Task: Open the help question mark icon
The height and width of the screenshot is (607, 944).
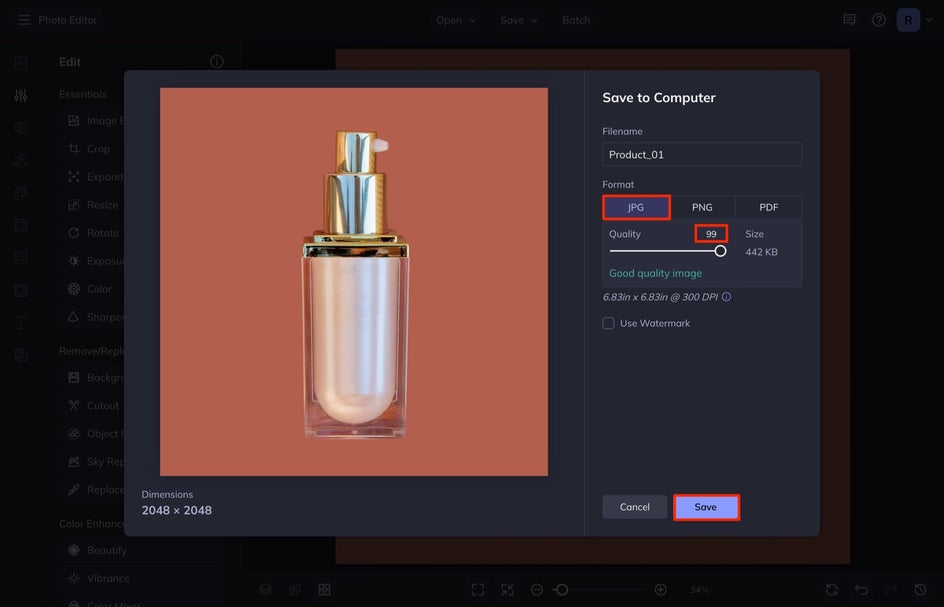Action: pos(879,20)
